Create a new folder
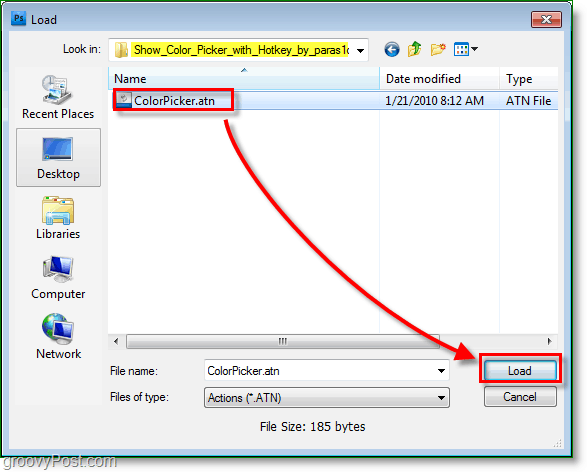 tap(438, 49)
